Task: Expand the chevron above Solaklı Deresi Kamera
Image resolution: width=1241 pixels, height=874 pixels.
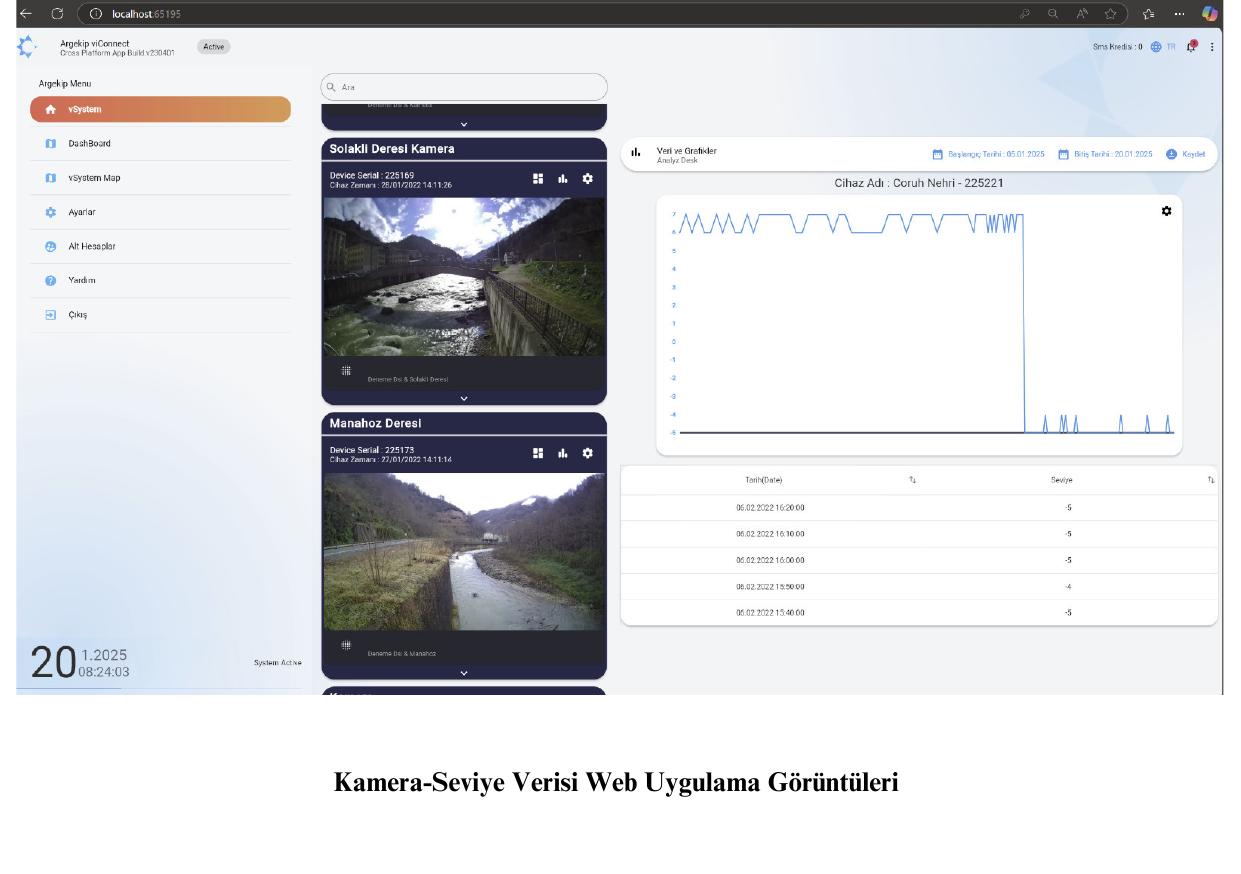Action: click(x=464, y=124)
